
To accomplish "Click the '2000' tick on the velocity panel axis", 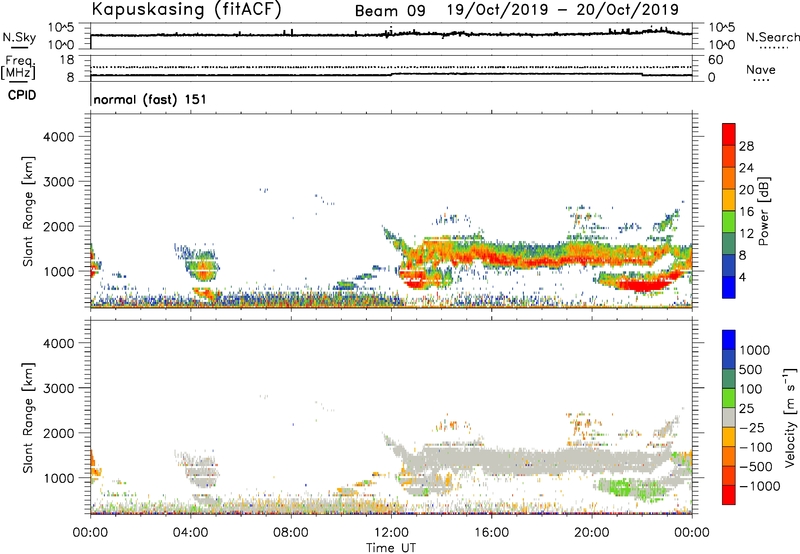I will pos(58,433).
